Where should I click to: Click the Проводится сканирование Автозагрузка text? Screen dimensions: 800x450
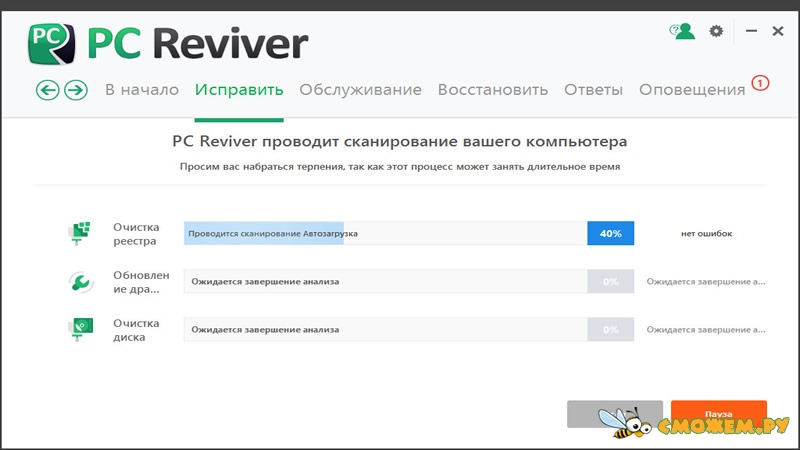point(273,234)
